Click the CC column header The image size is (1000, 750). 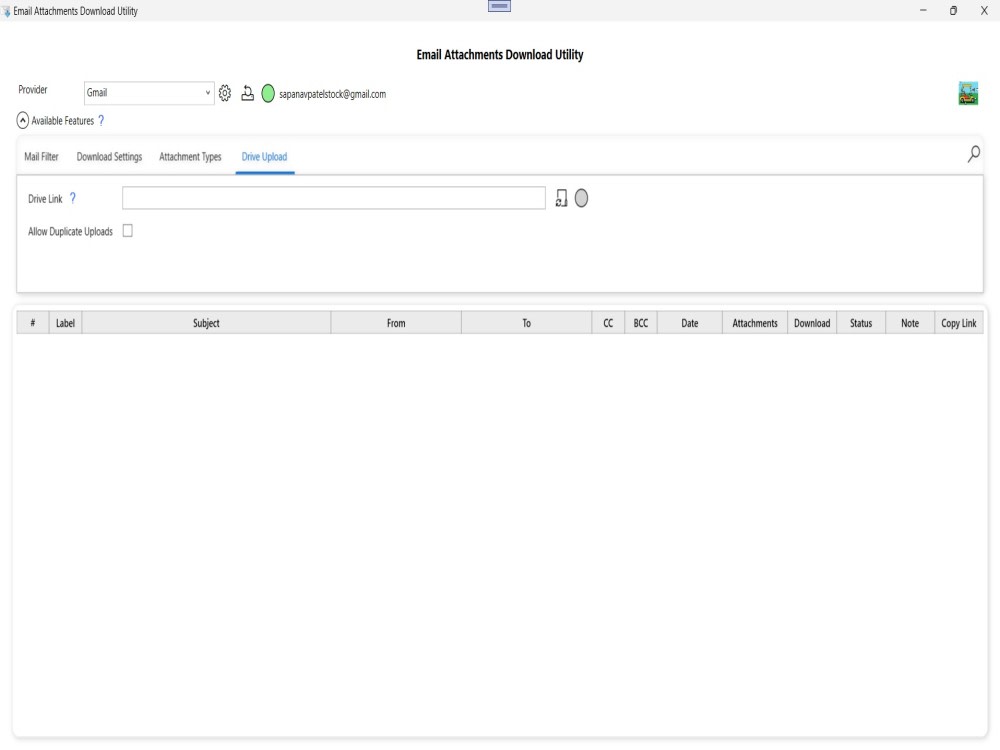pyautogui.click(x=608, y=323)
